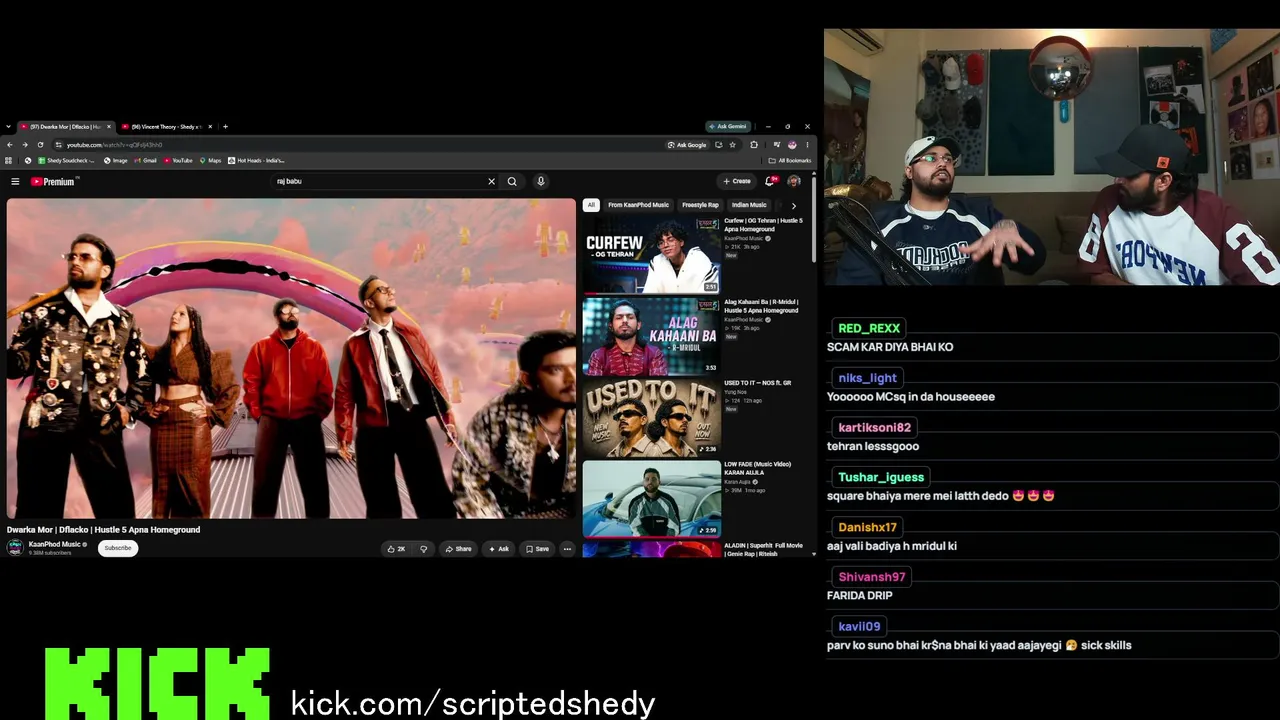Select the From KaanPhod Music chip

point(638,205)
